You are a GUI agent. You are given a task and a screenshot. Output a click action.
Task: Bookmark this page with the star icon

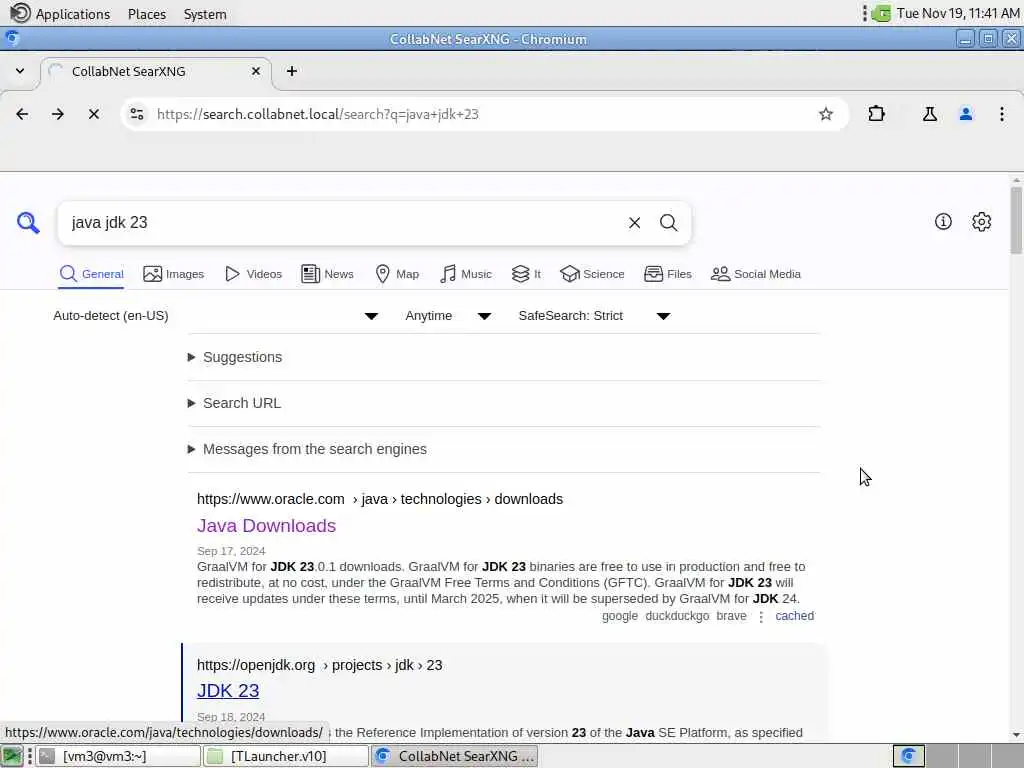click(x=825, y=114)
